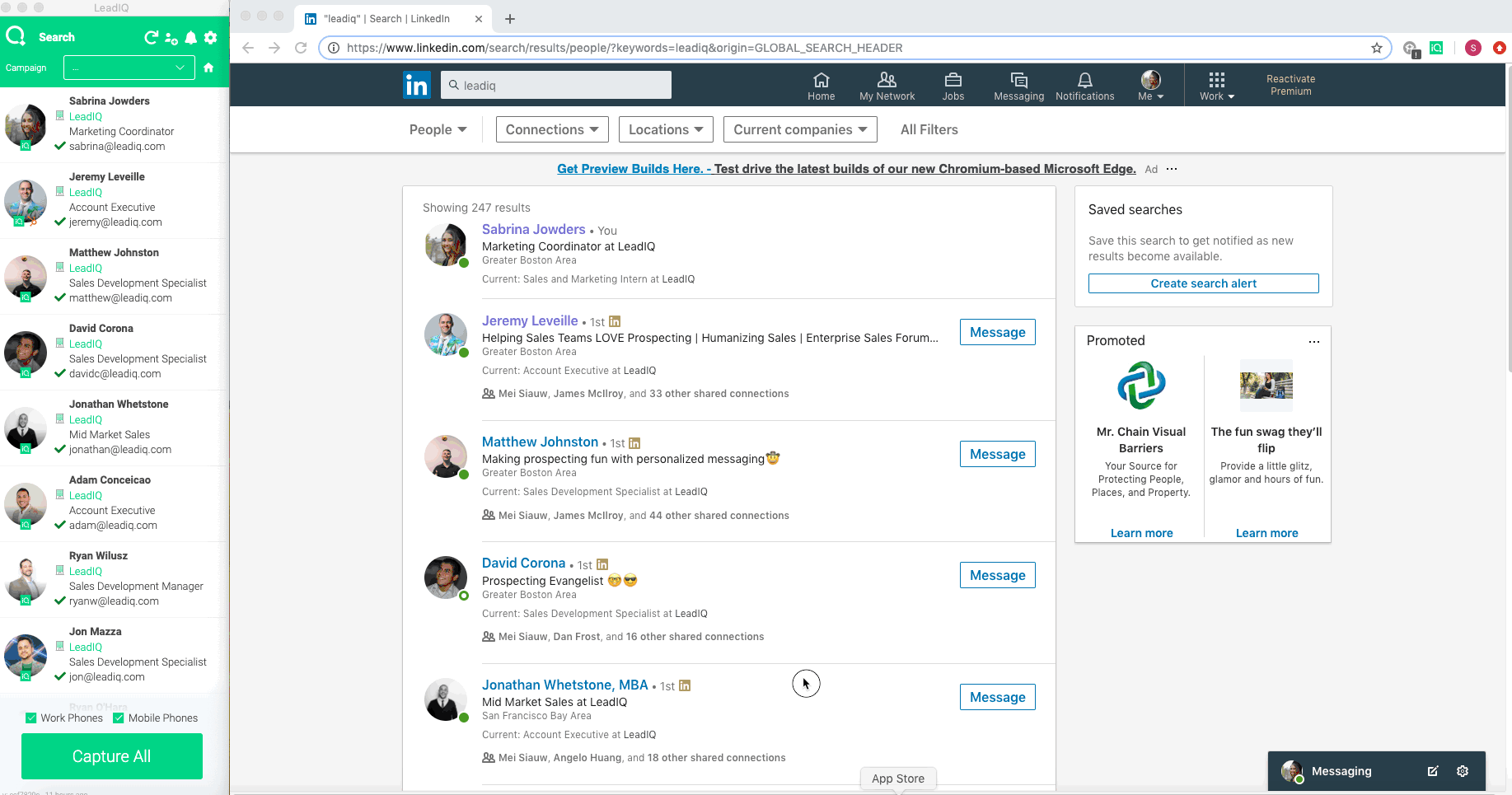Message Jeremy Leveille

997,332
